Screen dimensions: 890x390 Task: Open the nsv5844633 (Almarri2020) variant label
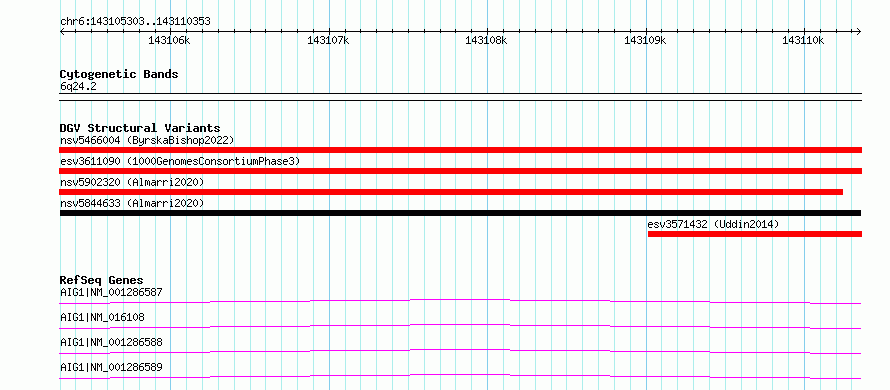click(132, 203)
